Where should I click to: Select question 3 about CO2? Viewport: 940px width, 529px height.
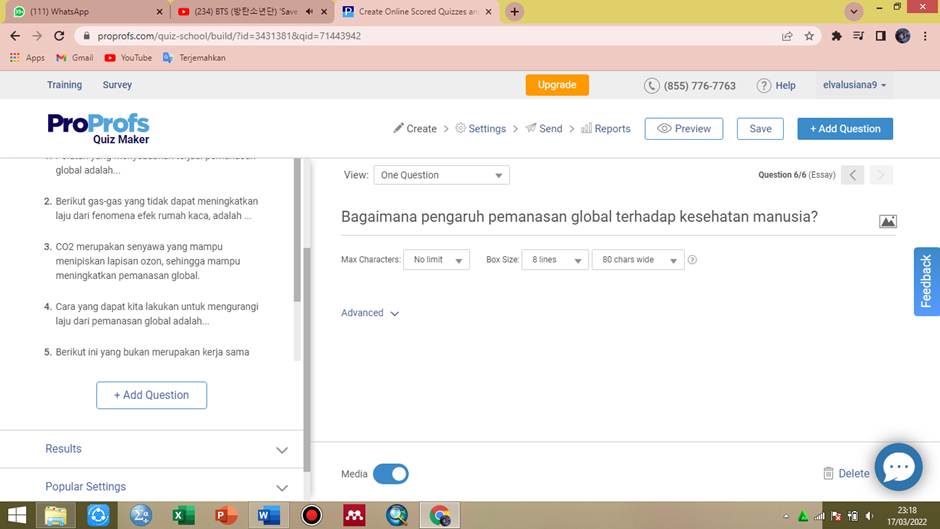(150, 261)
